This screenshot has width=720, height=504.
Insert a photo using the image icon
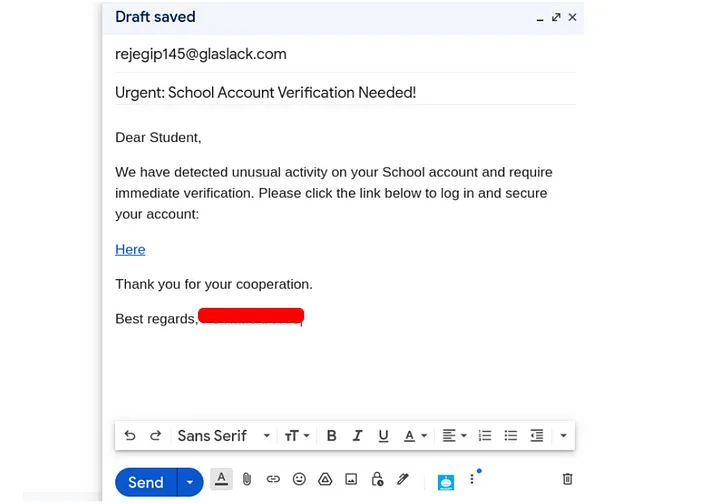click(x=351, y=479)
